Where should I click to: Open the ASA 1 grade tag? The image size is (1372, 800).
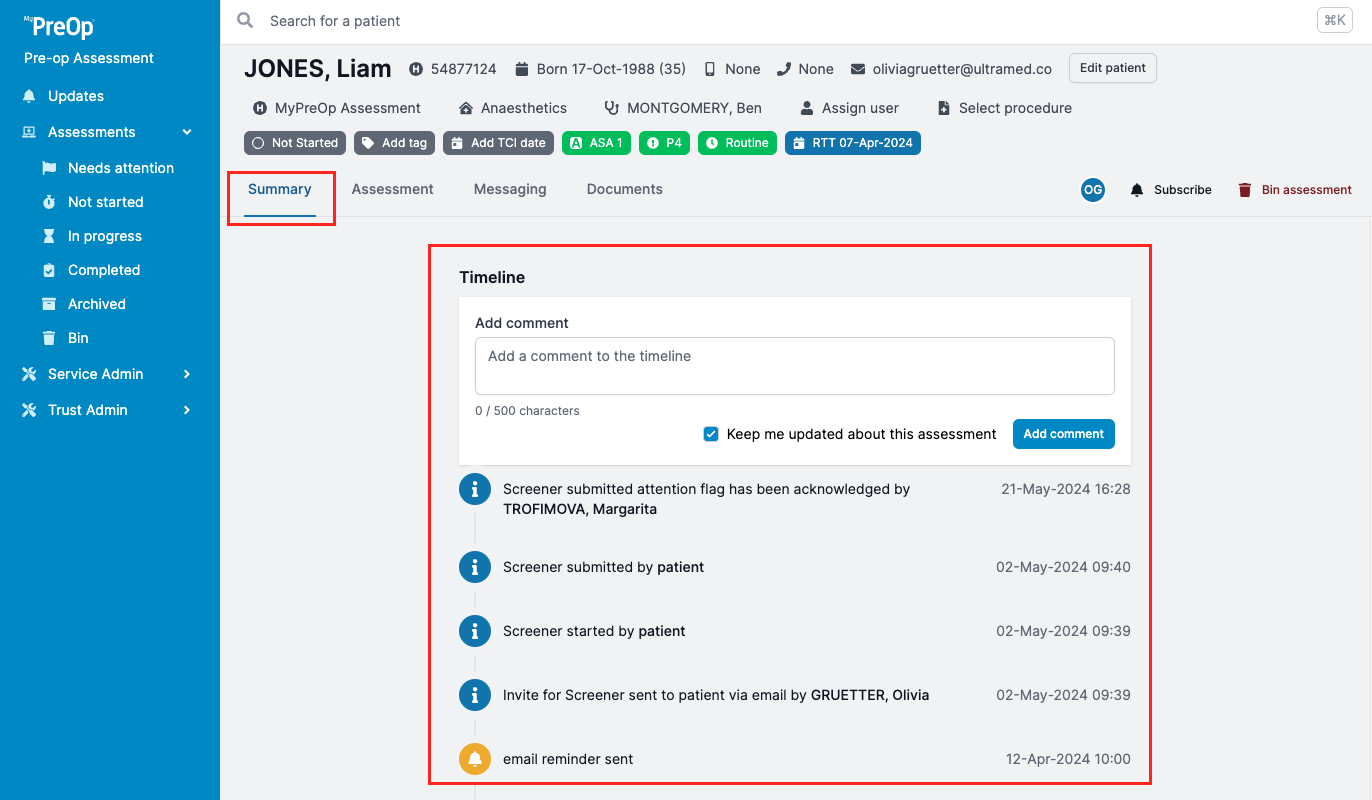click(596, 143)
